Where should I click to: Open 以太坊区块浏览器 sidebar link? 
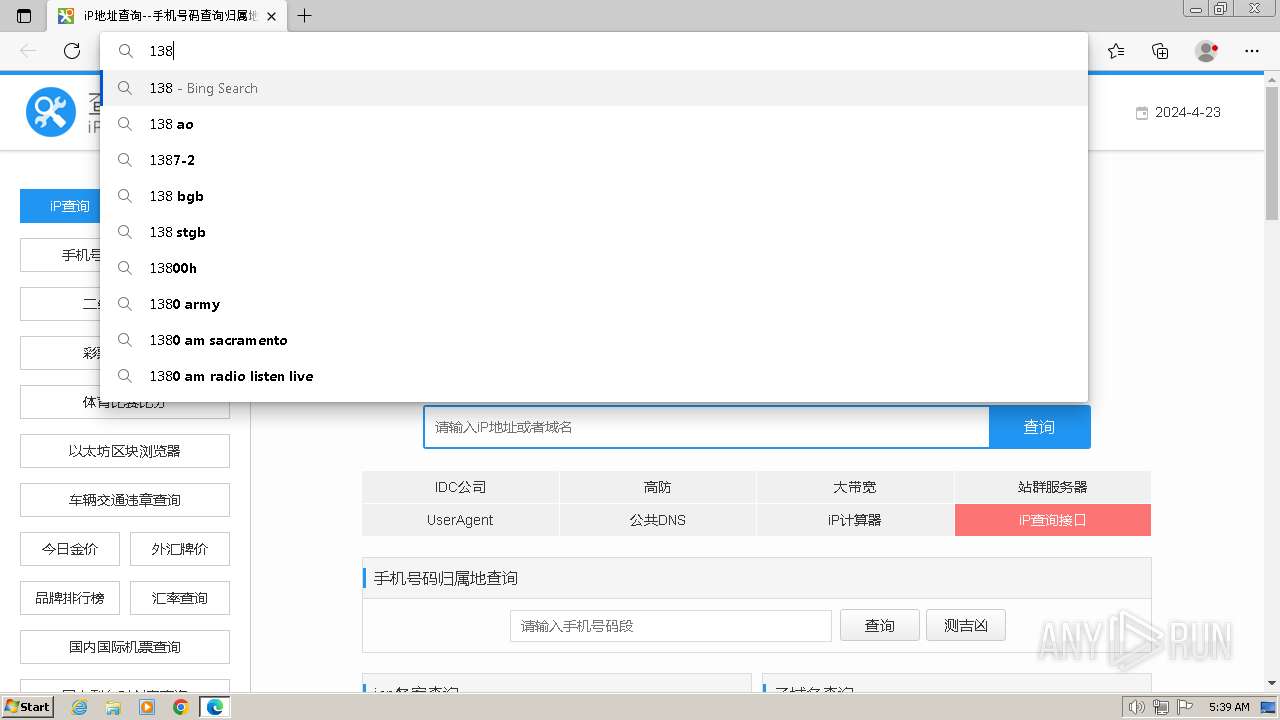tap(125, 451)
